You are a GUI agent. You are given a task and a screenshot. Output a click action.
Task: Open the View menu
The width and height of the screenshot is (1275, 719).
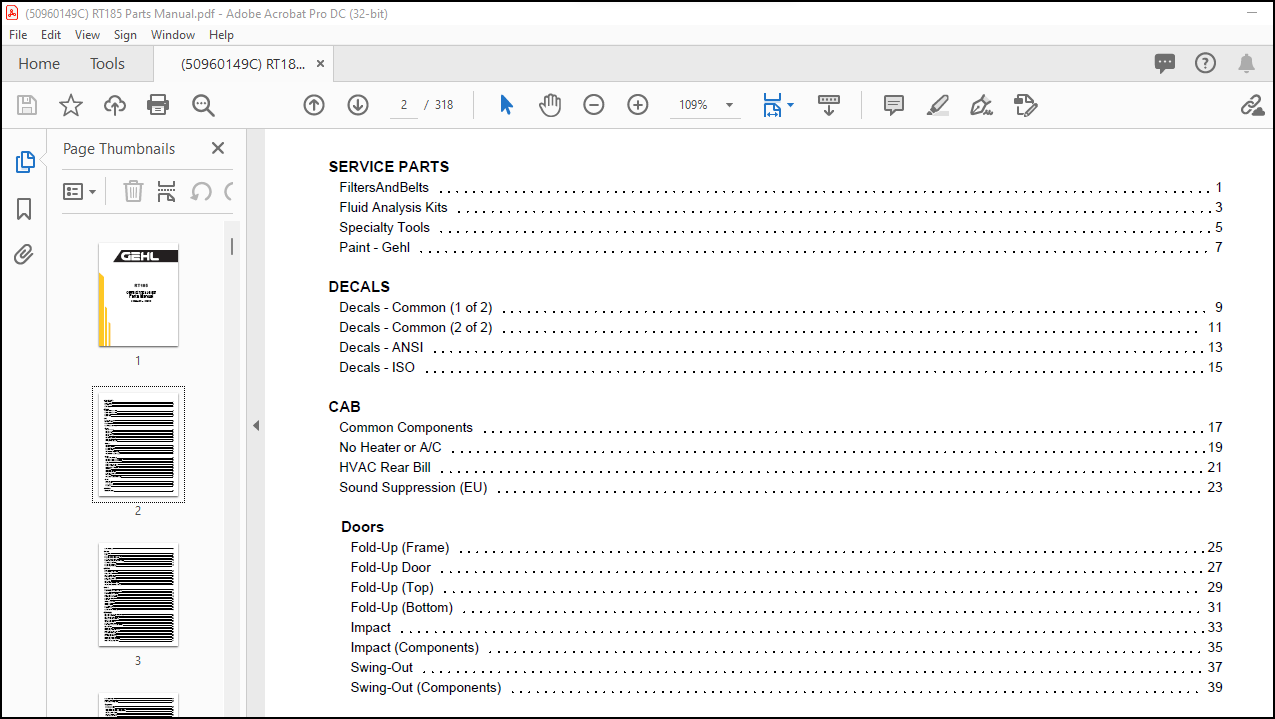(88, 34)
